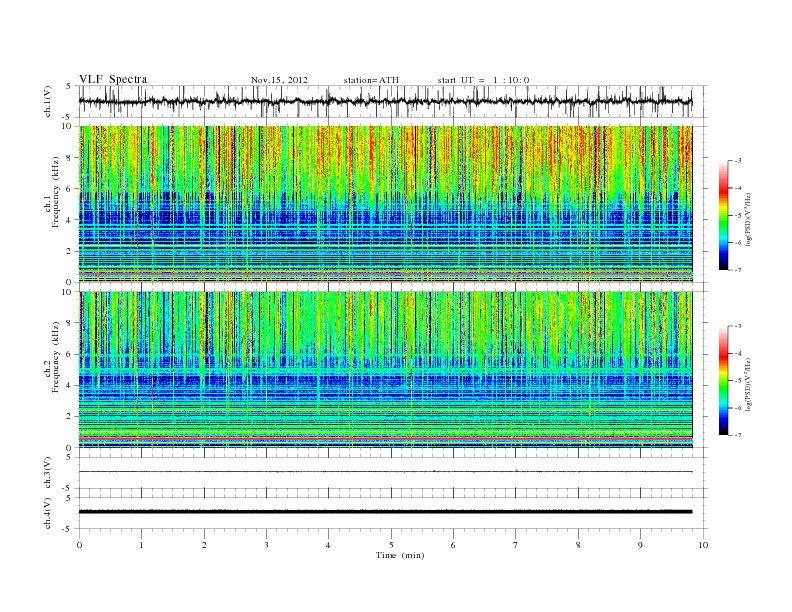Click the ch.2 spectrogram plot
Image resolution: width=792 pixels, height=612 pixels.
point(385,369)
